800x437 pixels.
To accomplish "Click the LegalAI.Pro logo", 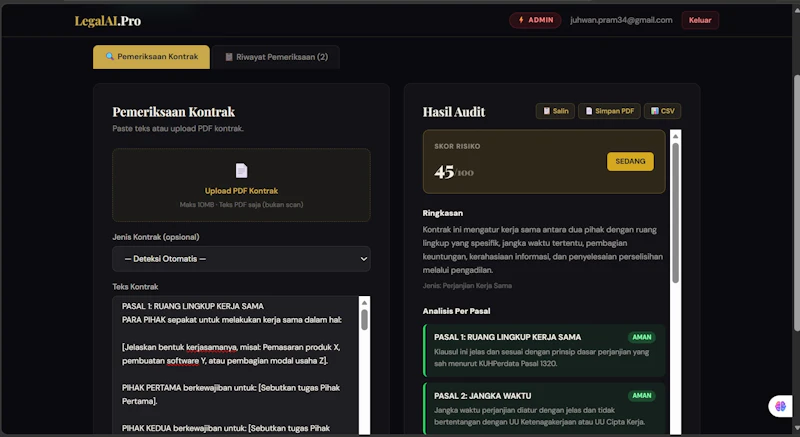I will [x=108, y=21].
